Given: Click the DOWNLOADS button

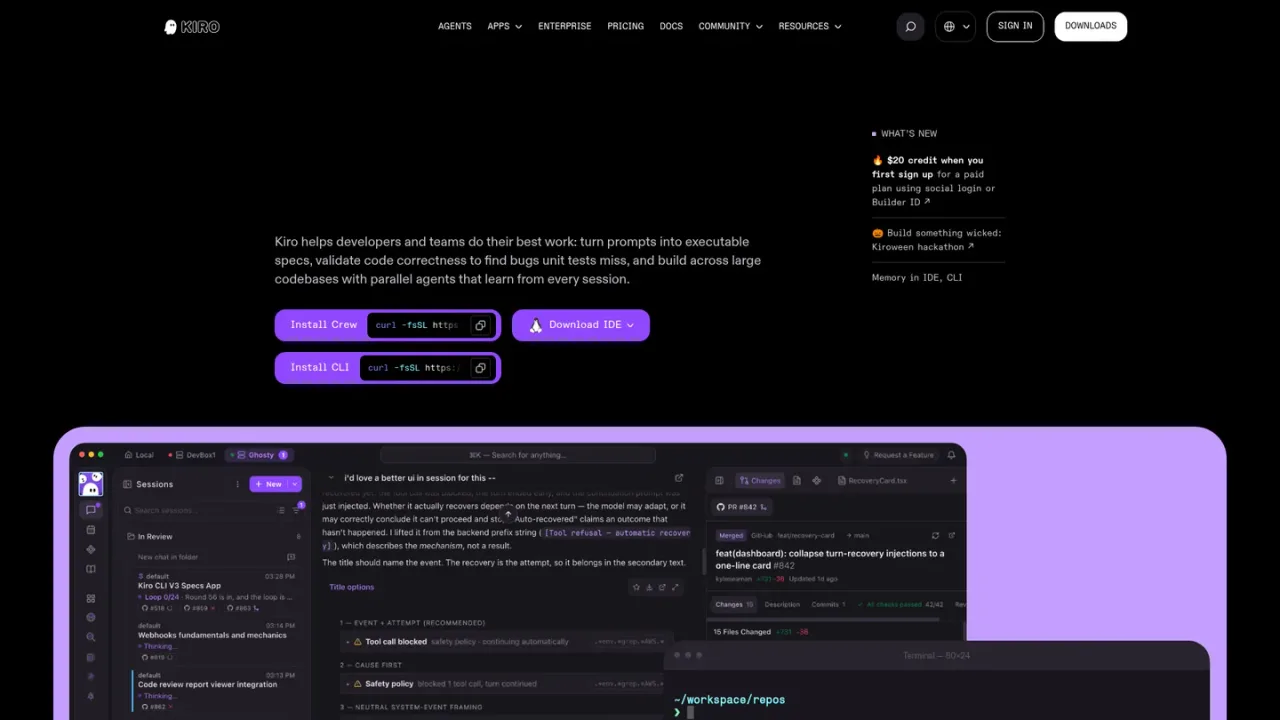Looking at the screenshot, I should 1091,27.
